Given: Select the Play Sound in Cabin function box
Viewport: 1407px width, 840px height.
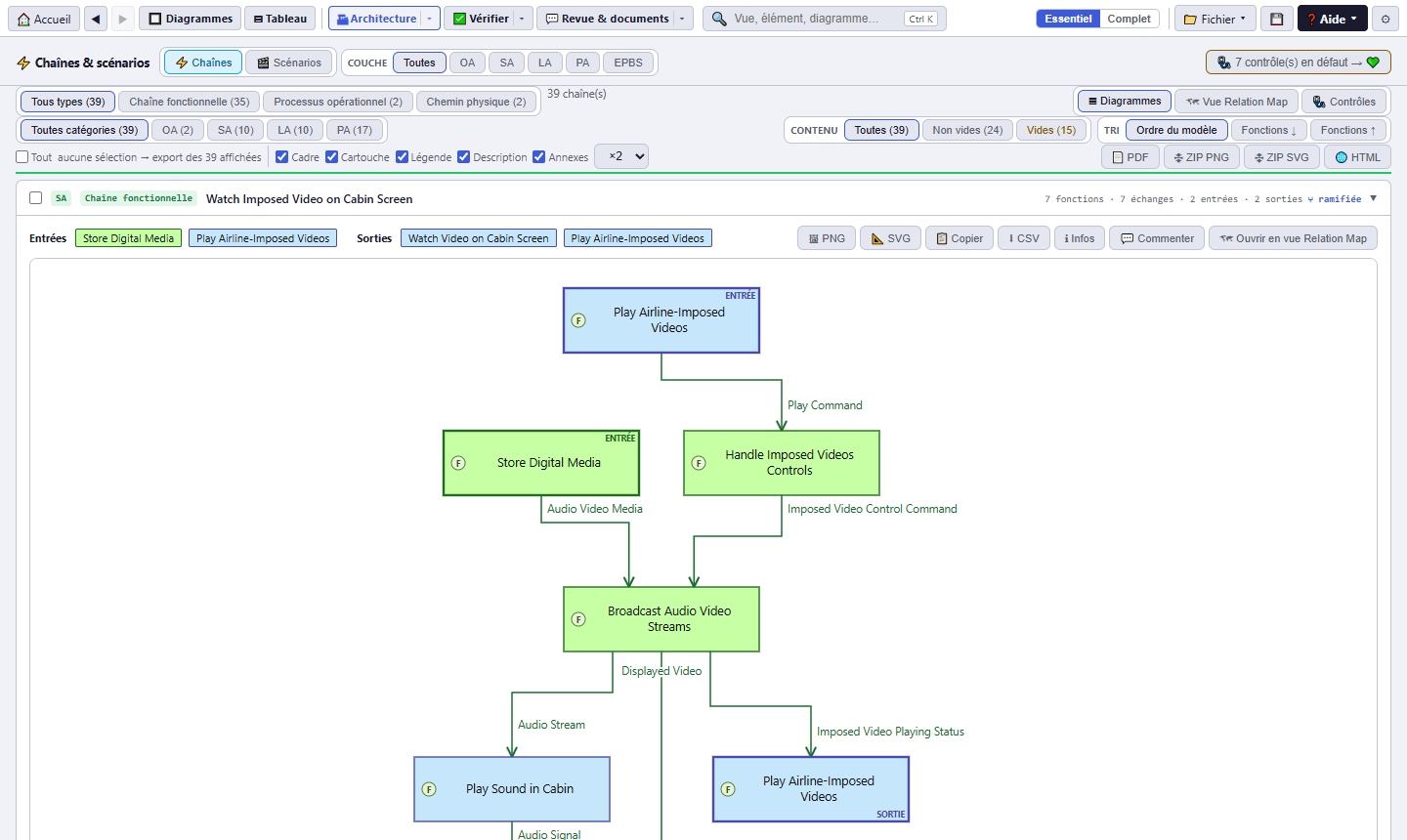Looking at the screenshot, I should tap(512, 789).
